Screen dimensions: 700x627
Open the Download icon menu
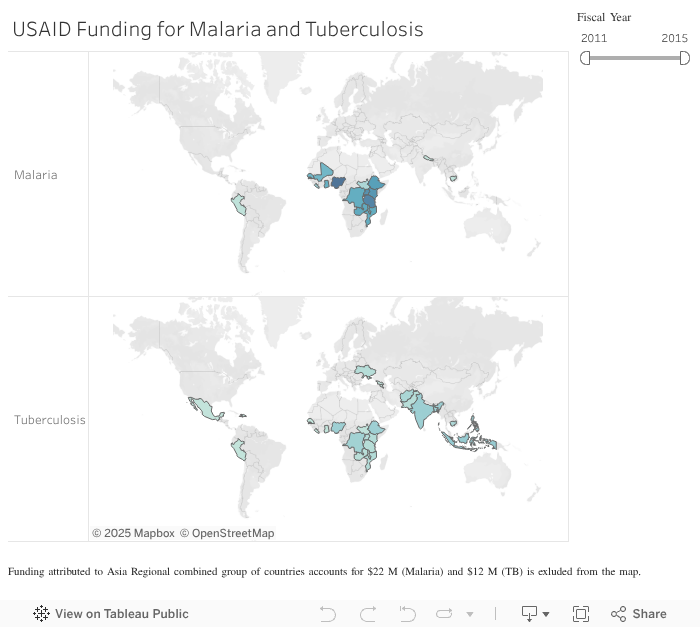[530, 613]
